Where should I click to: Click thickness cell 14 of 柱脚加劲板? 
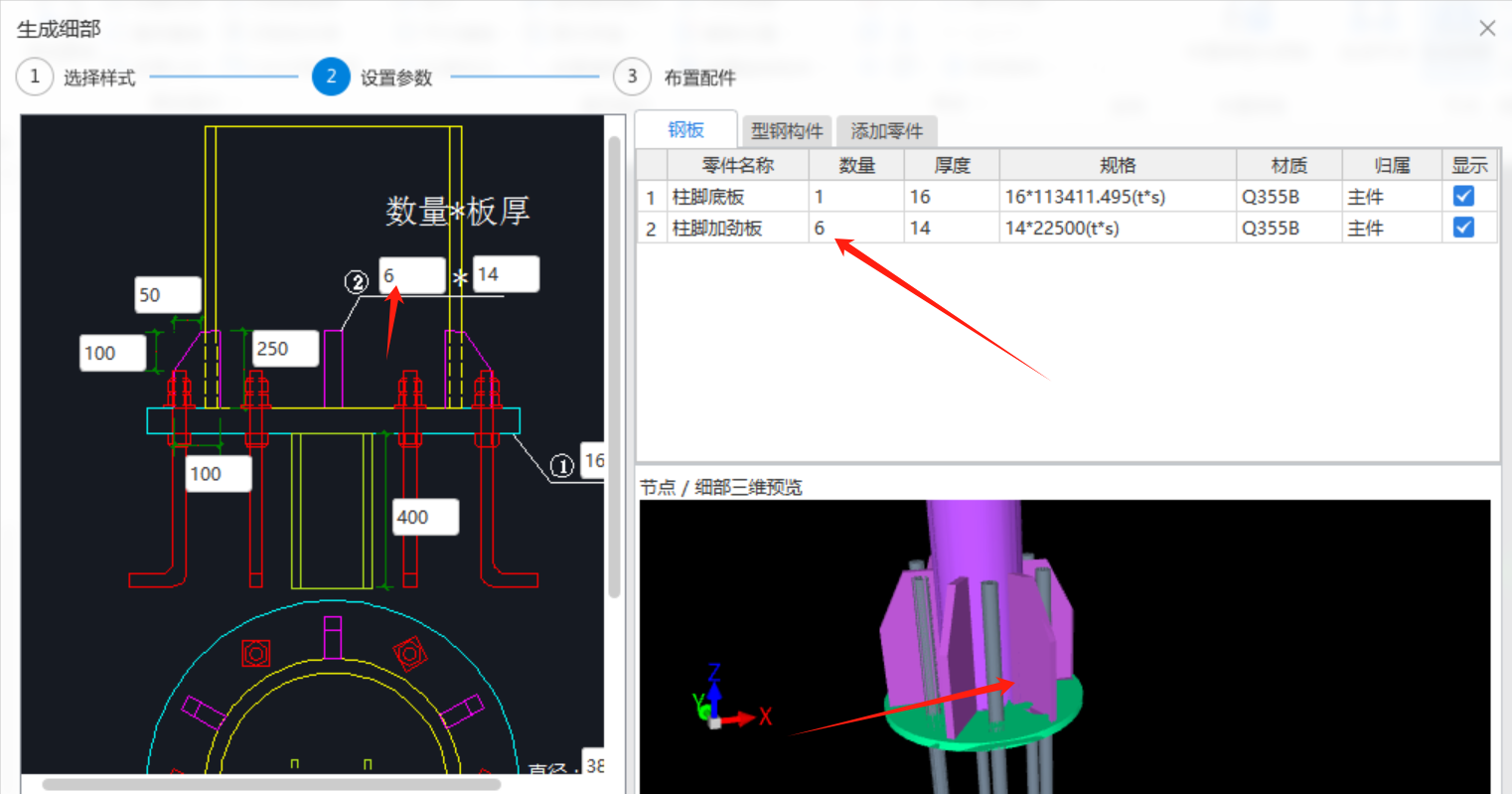(952, 229)
